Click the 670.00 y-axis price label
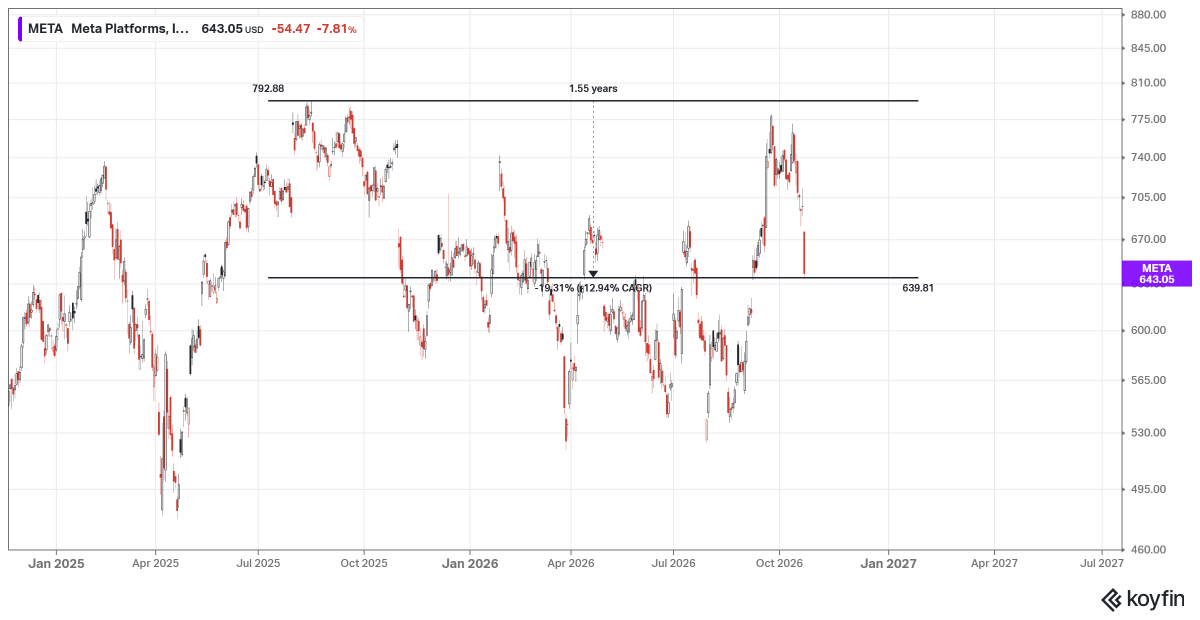This screenshot has height=620, width=1200. click(1148, 239)
